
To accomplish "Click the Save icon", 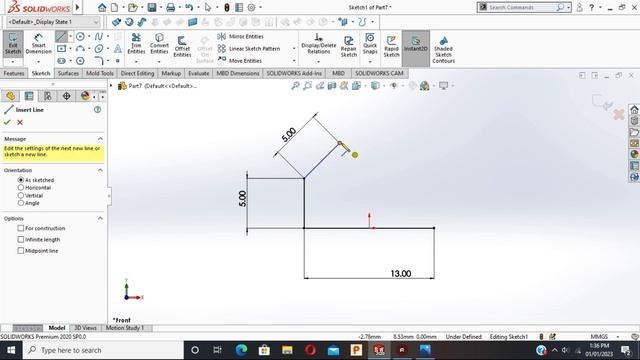I will coord(152,7).
